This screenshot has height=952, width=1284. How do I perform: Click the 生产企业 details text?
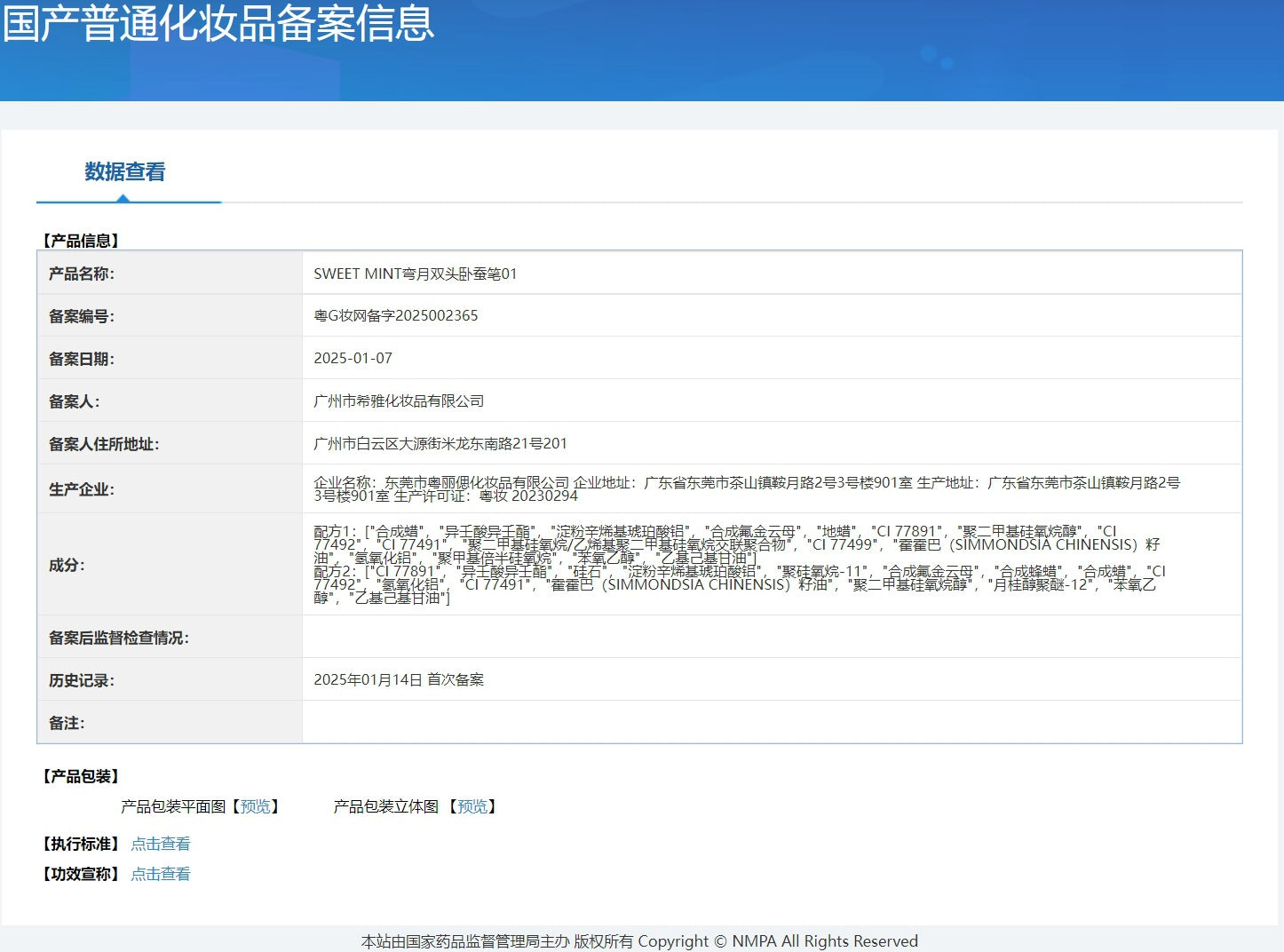pyautogui.click(x=746, y=488)
